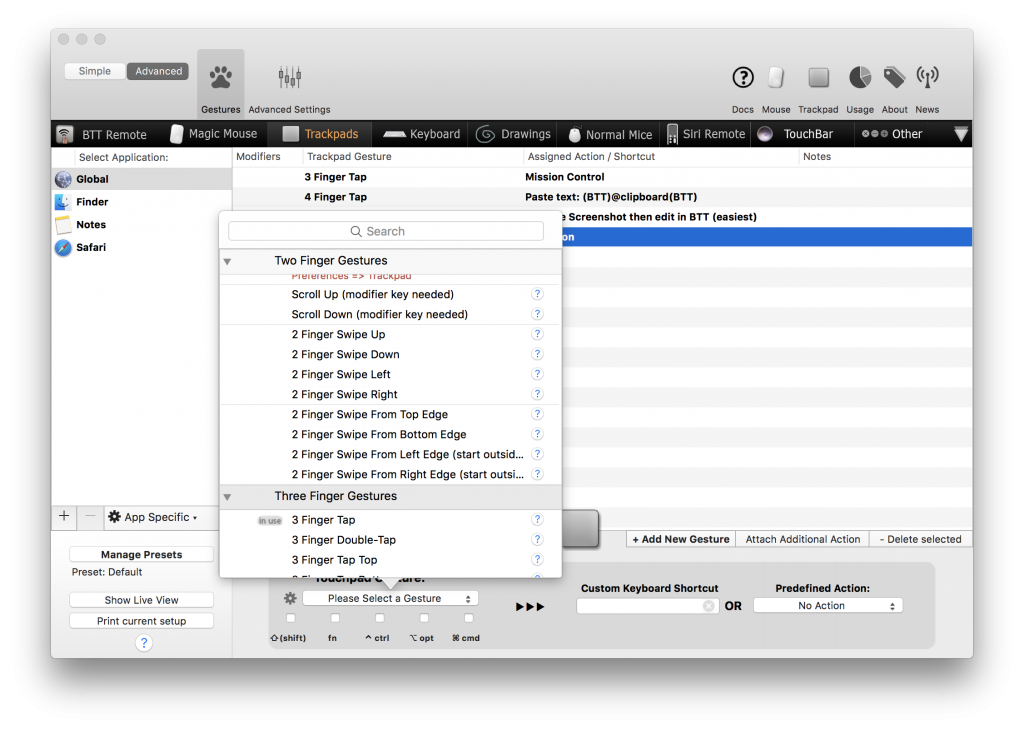The image size is (1024, 731).
Task: Collapse the Two Finger Gestures group
Action: 227,261
